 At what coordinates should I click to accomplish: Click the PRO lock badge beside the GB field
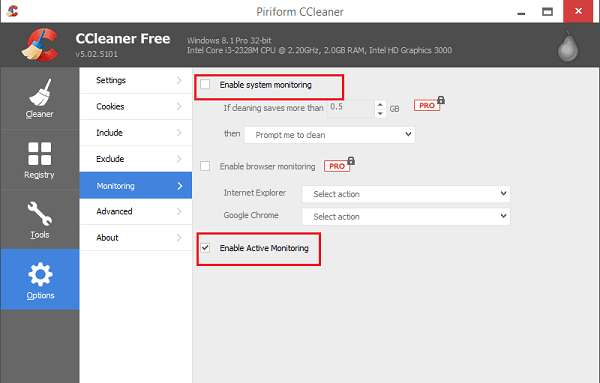pos(429,104)
